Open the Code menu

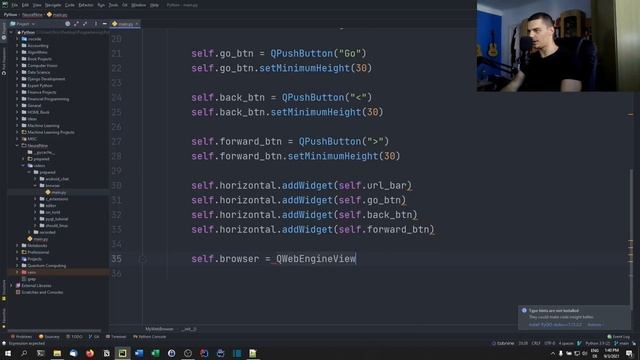[x=69, y=5]
